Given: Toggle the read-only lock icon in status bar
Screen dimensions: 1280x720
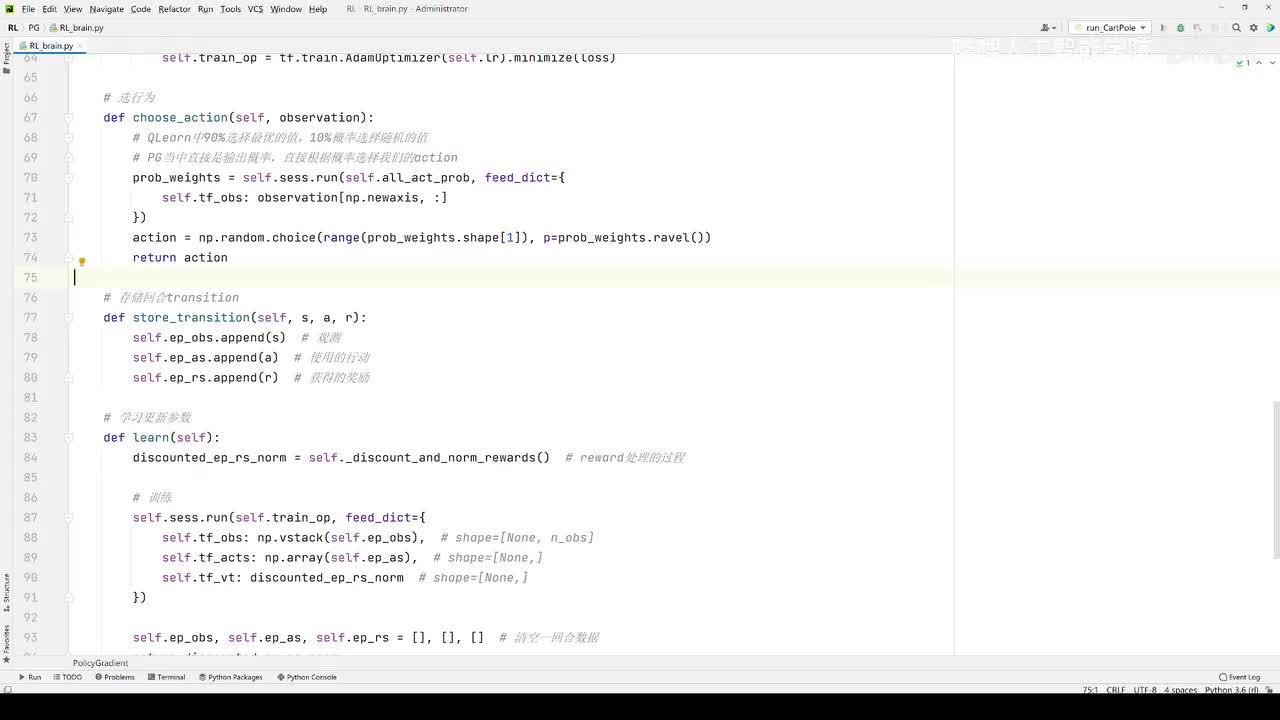Looking at the screenshot, I should (x=1270, y=690).
